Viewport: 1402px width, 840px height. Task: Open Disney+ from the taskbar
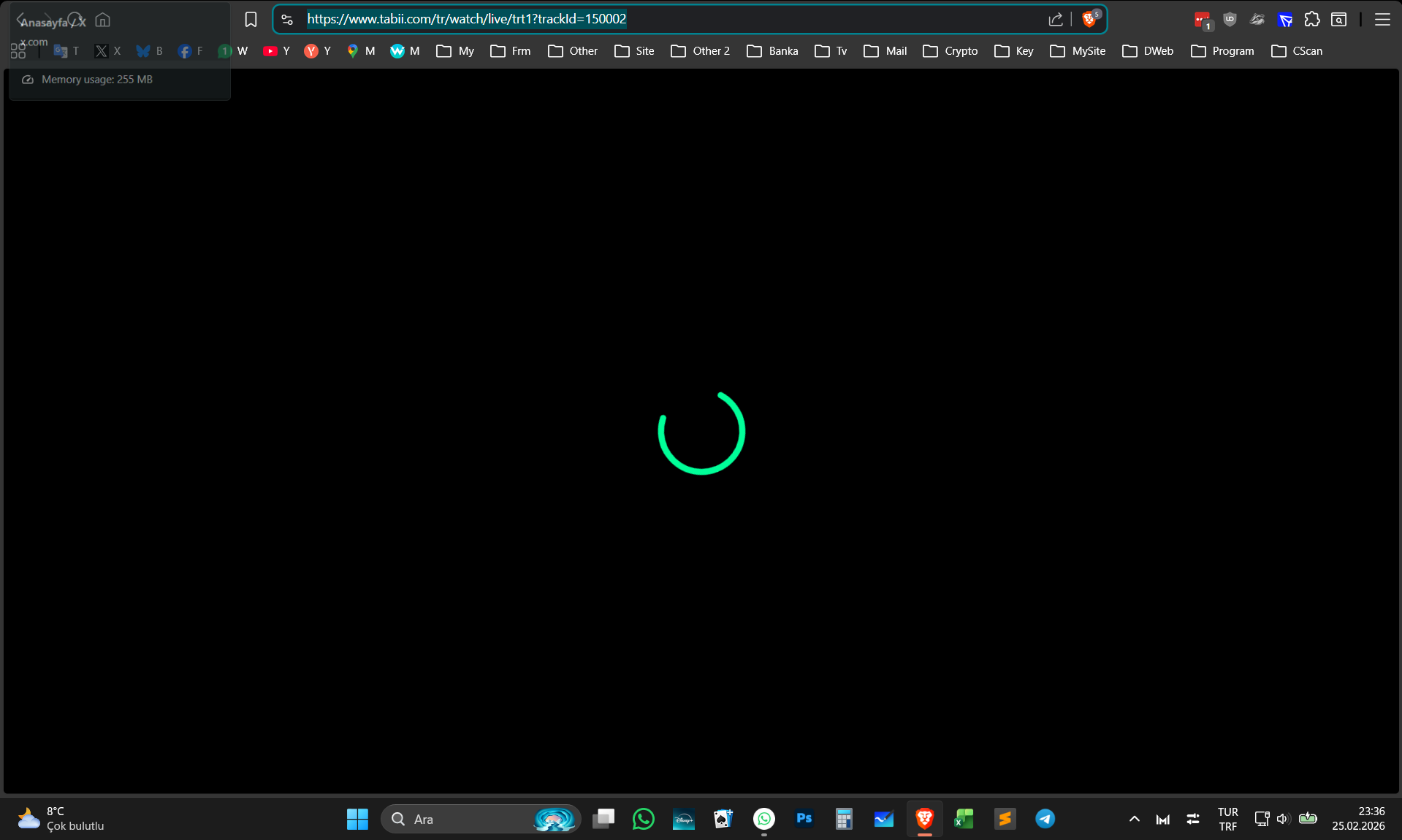point(684,819)
